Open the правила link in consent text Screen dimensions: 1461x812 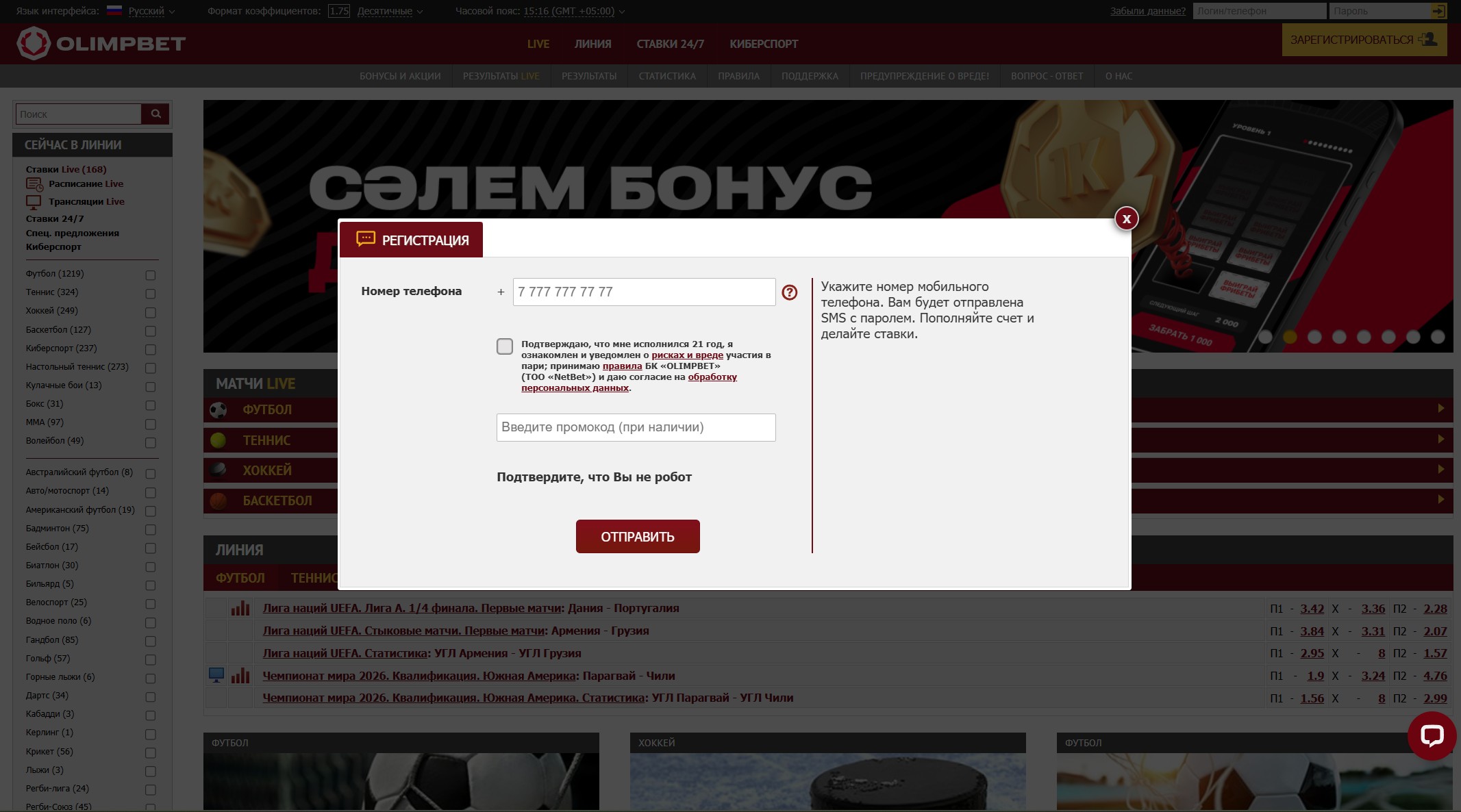click(x=622, y=366)
